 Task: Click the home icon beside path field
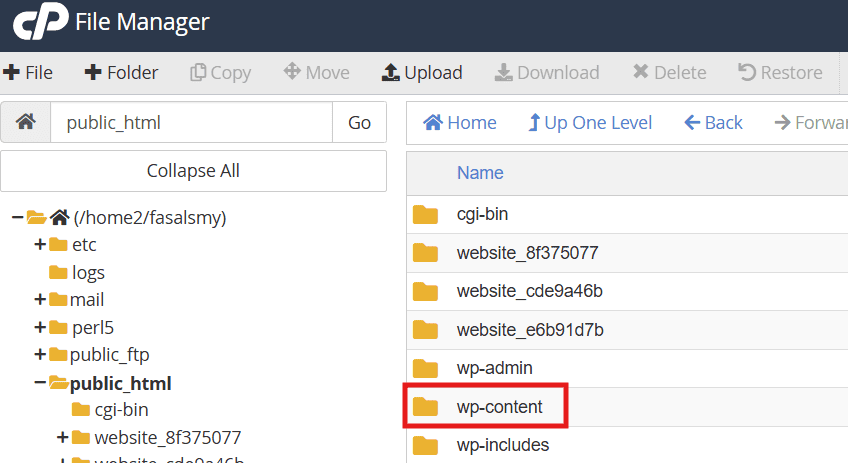[26, 122]
